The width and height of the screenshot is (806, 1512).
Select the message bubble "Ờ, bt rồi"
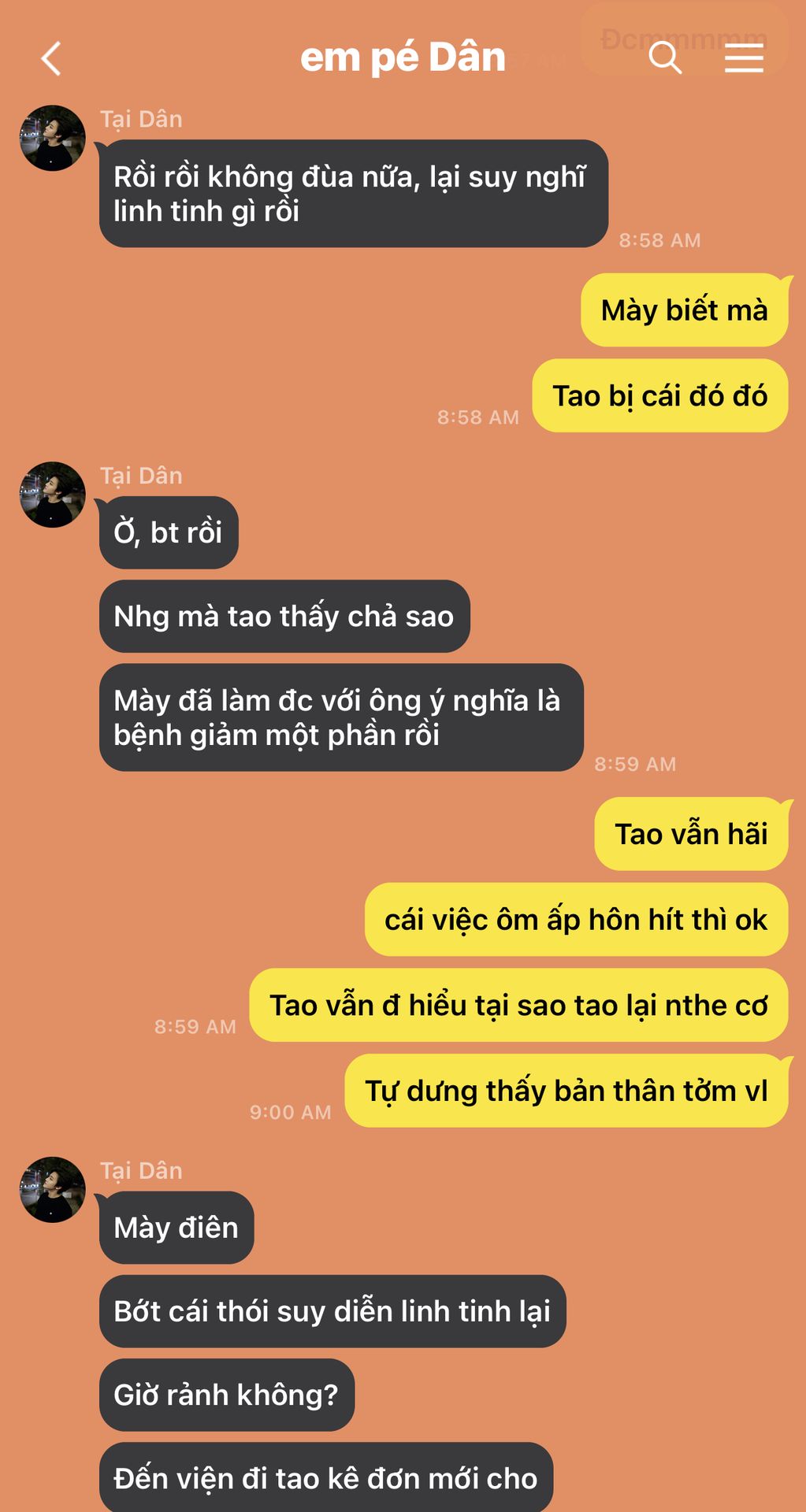point(169,532)
